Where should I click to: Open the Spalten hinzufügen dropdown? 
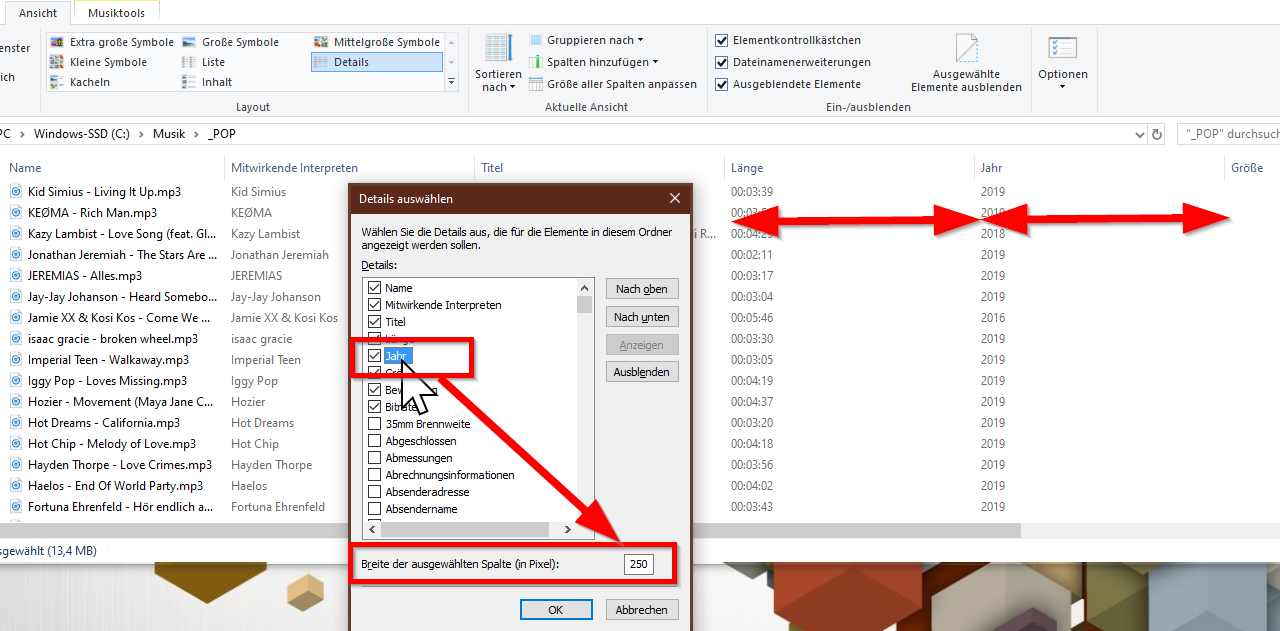coord(592,62)
